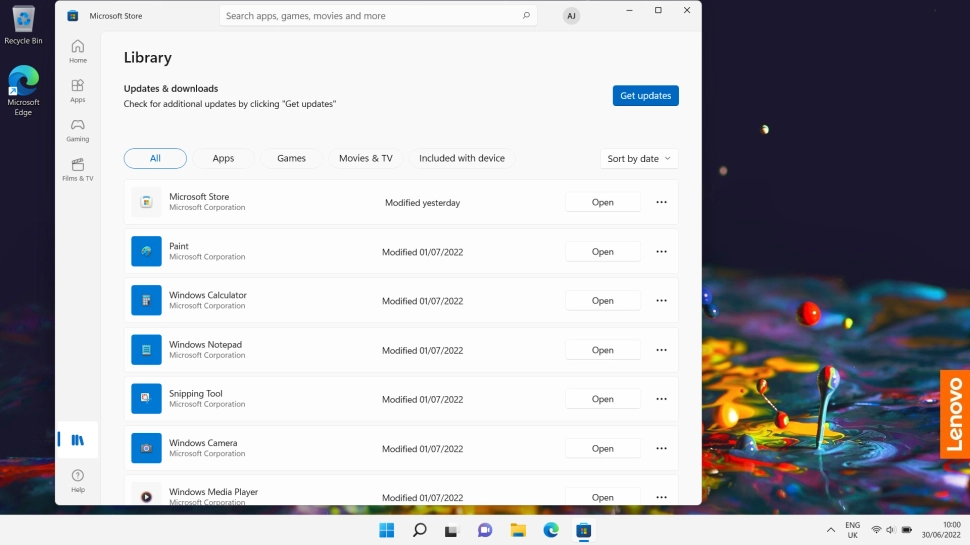Click the Library page heading
This screenshot has height=545, width=970.
tap(148, 58)
